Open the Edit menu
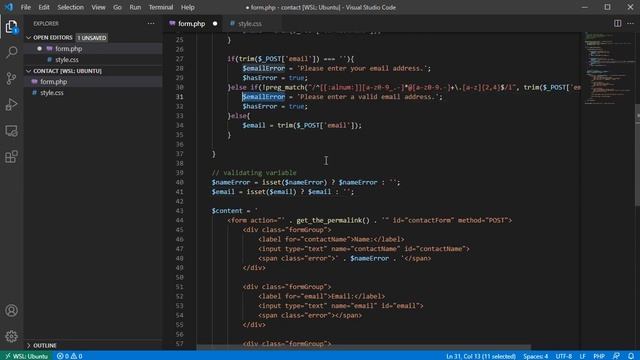Image resolution: width=640 pixels, height=360 pixels. [44, 7]
